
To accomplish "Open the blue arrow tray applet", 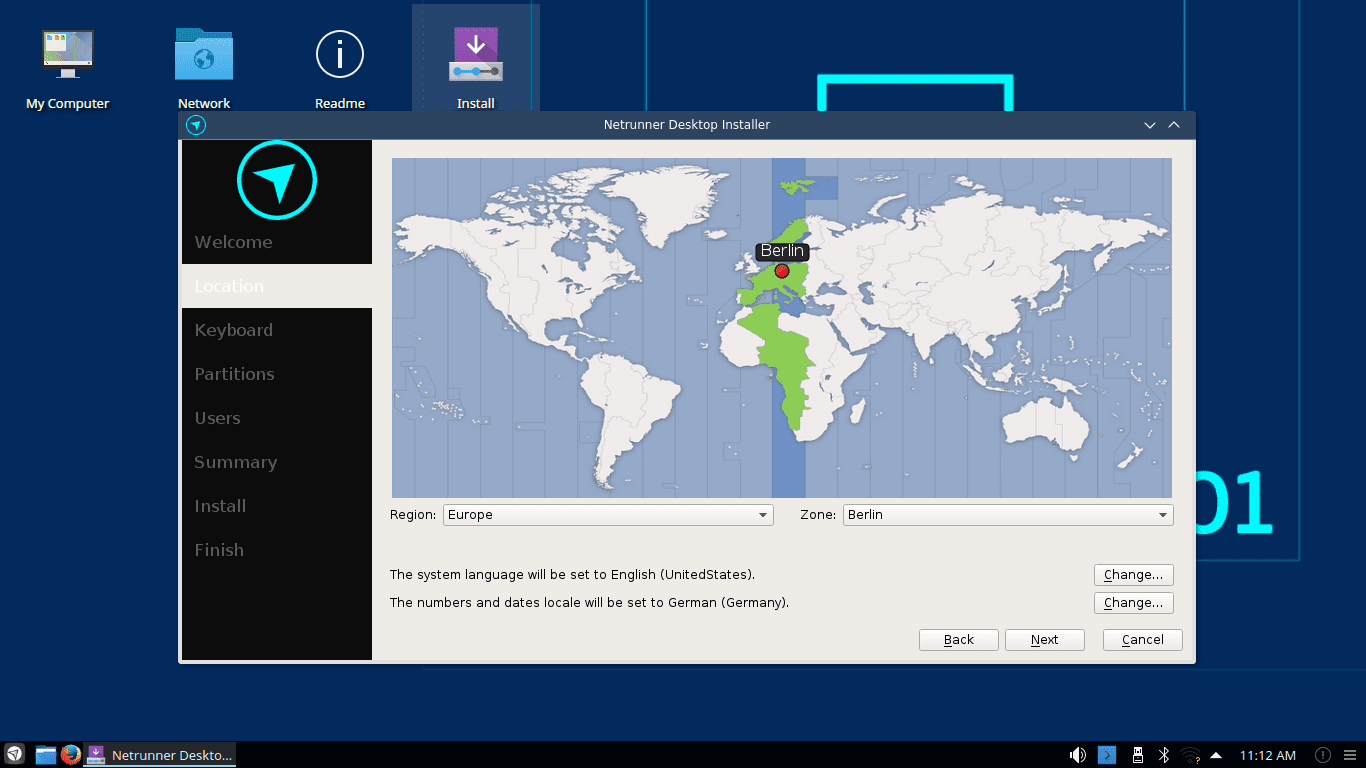I will [1107, 755].
